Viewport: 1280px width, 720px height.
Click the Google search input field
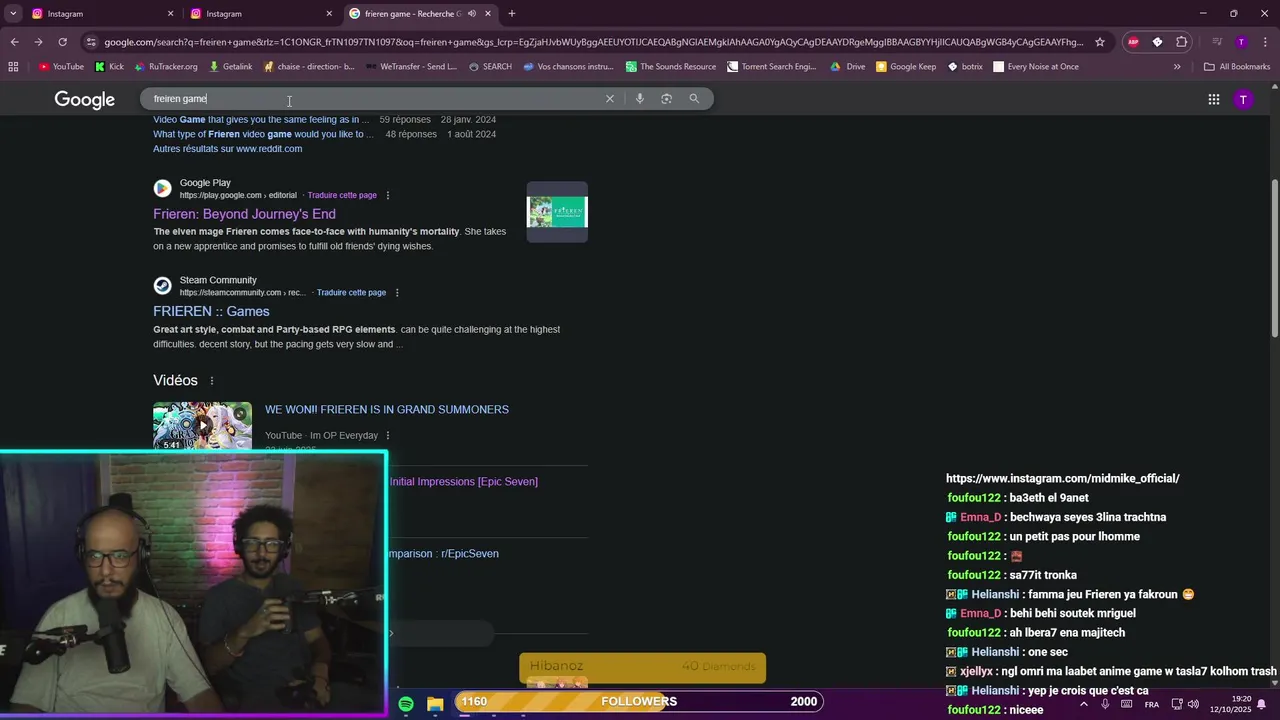click(x=375, y=99)
